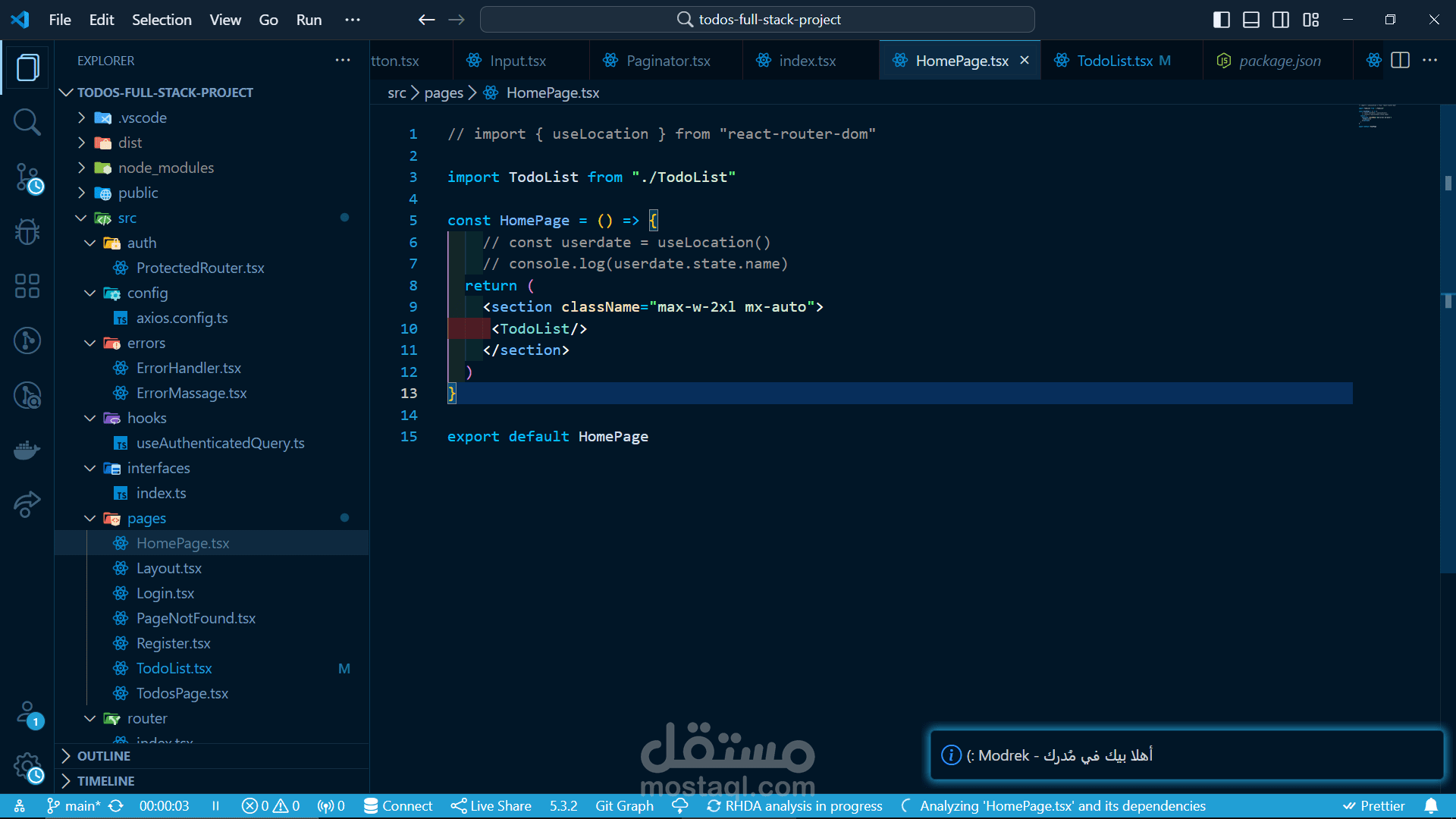Click the split editor right icon
Screen dimensions: 1456x819
tap(1400, 61)
